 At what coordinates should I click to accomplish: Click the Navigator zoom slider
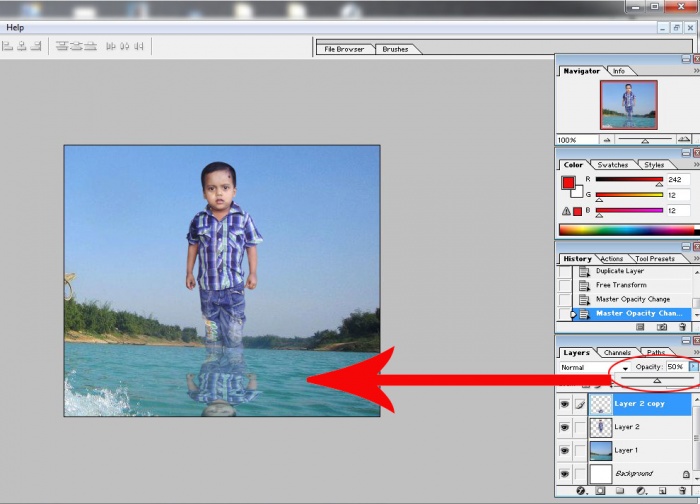645,140
